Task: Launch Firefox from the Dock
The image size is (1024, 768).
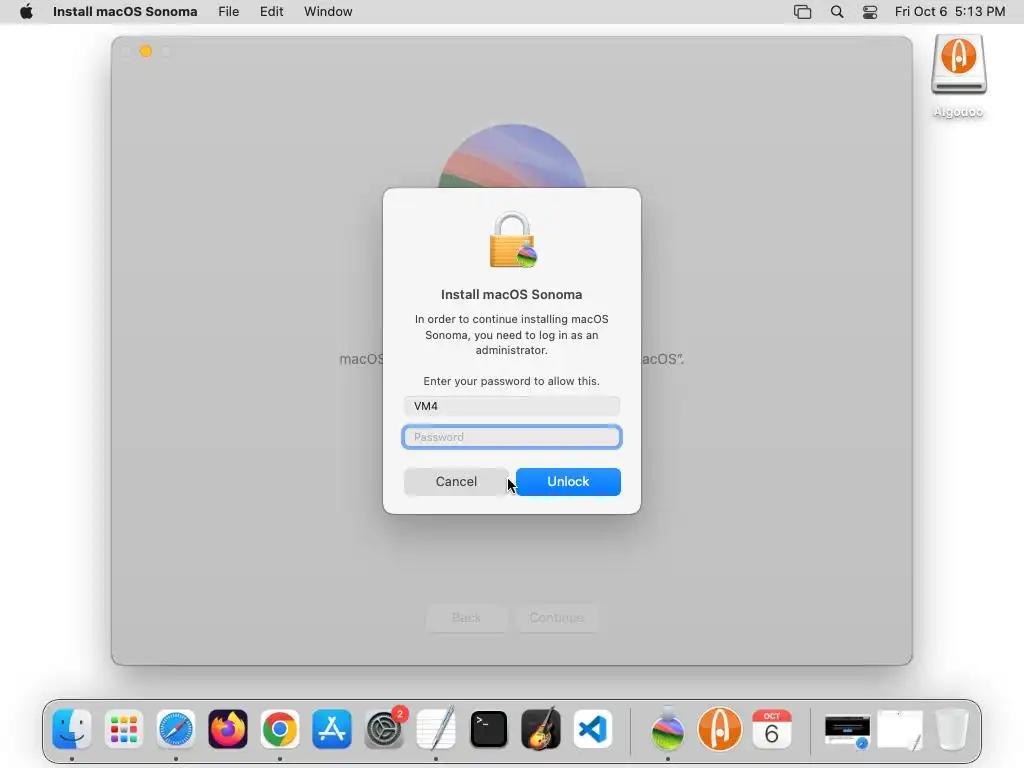Action: click(x=228, y=729)
